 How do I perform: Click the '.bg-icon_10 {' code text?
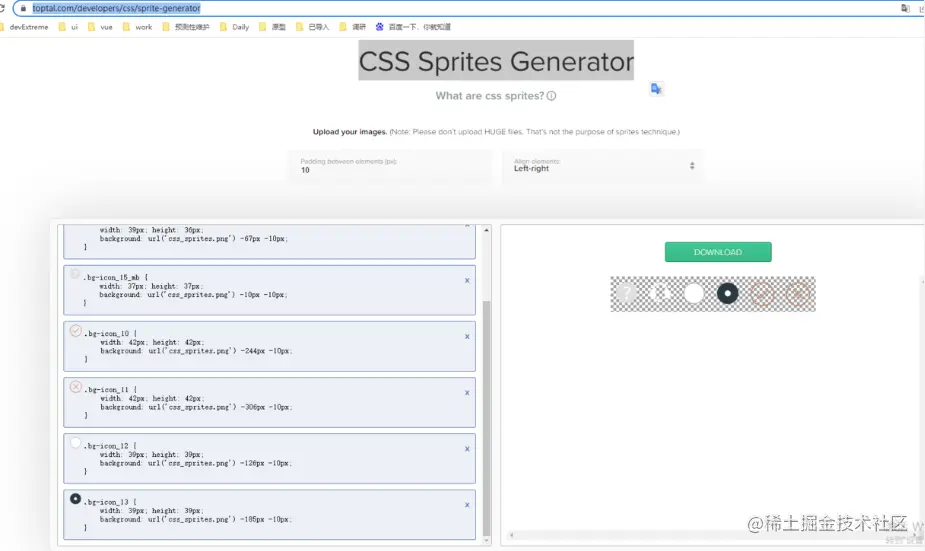tap(110, 334)
